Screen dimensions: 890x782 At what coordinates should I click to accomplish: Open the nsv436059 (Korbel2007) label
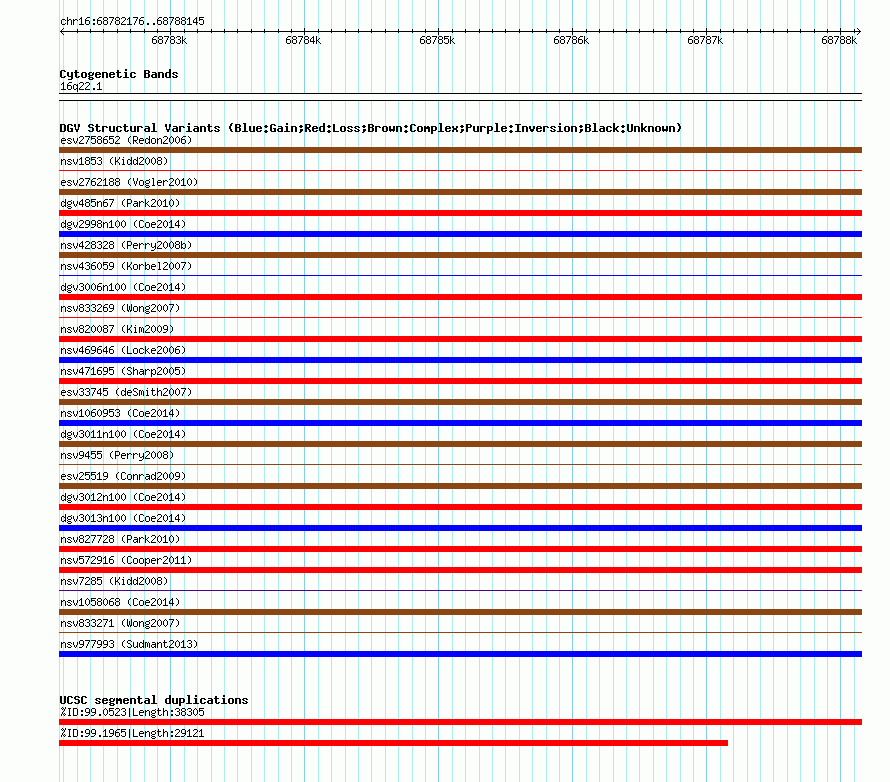click(x=126, y=266)
